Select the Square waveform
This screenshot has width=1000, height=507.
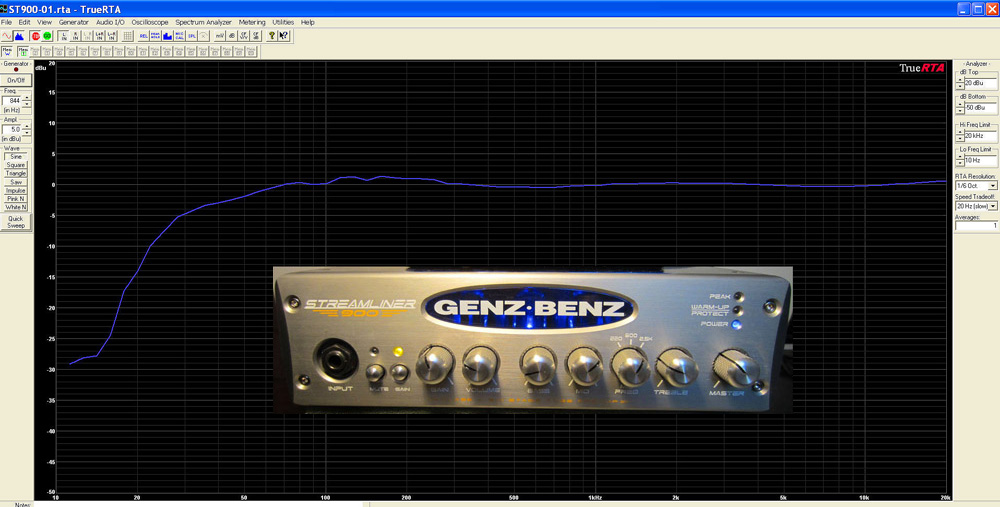tap(16, 165)
